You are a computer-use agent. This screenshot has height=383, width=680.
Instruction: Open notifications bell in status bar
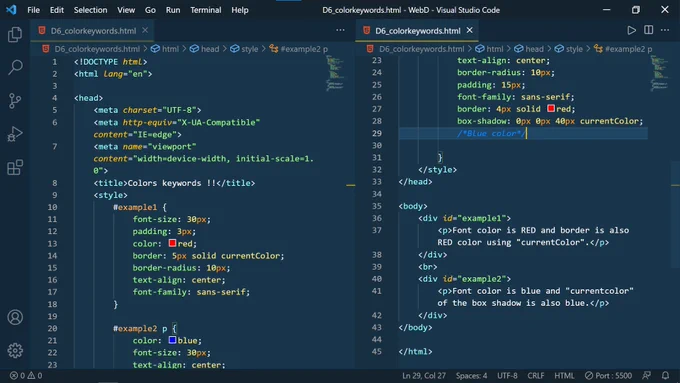[665, 375]
